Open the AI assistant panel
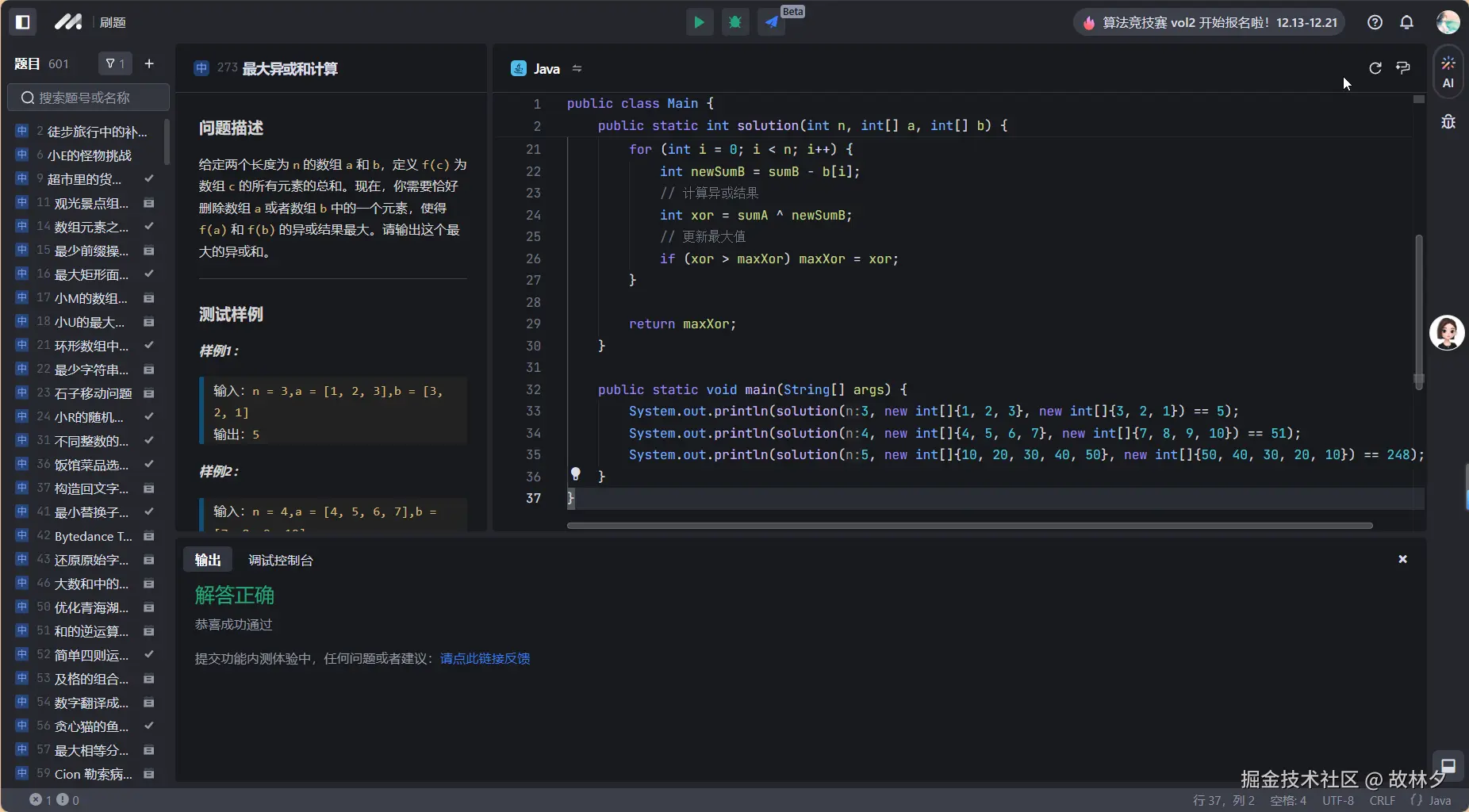 click(x=1448, y=71)
